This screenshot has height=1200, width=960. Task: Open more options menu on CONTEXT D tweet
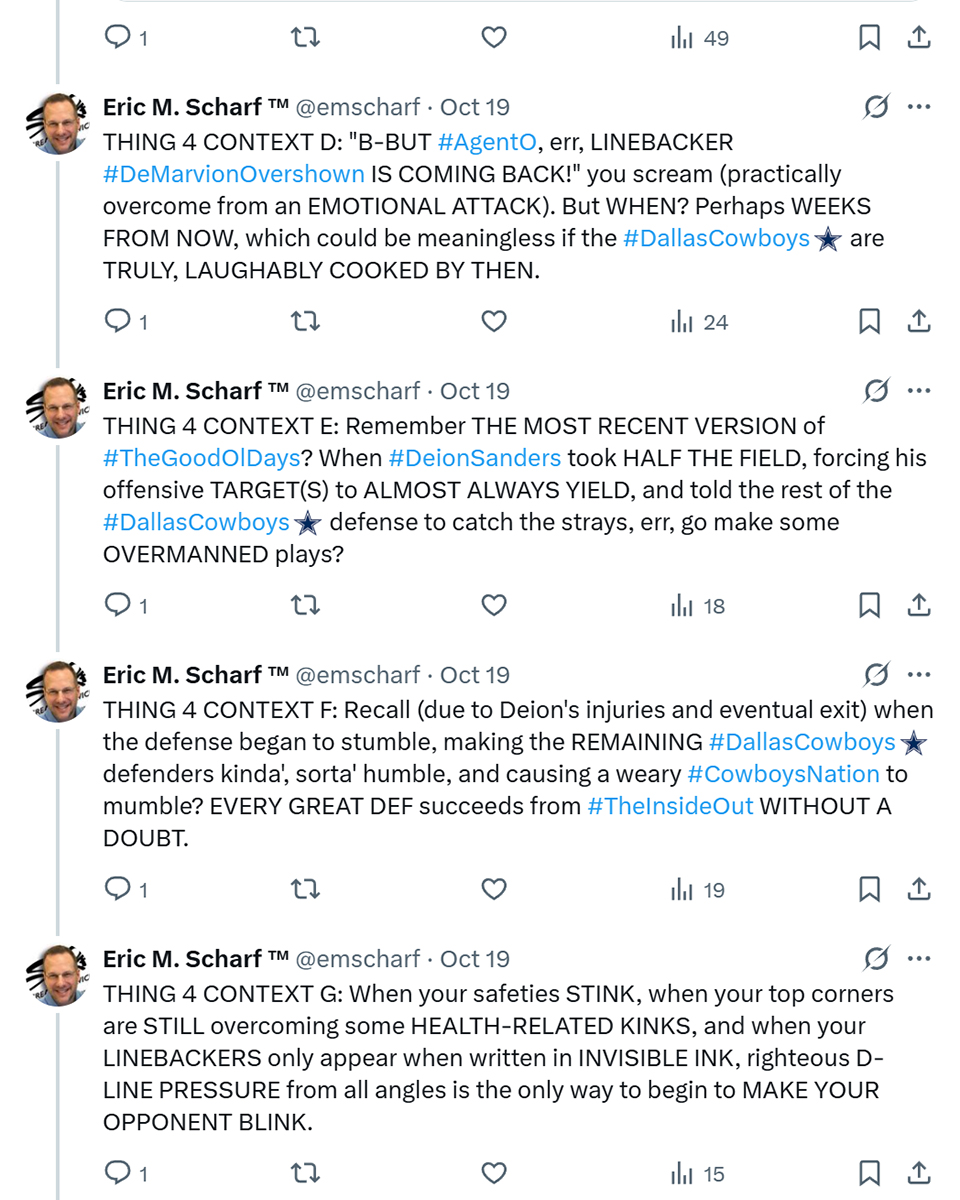(919, 108)
